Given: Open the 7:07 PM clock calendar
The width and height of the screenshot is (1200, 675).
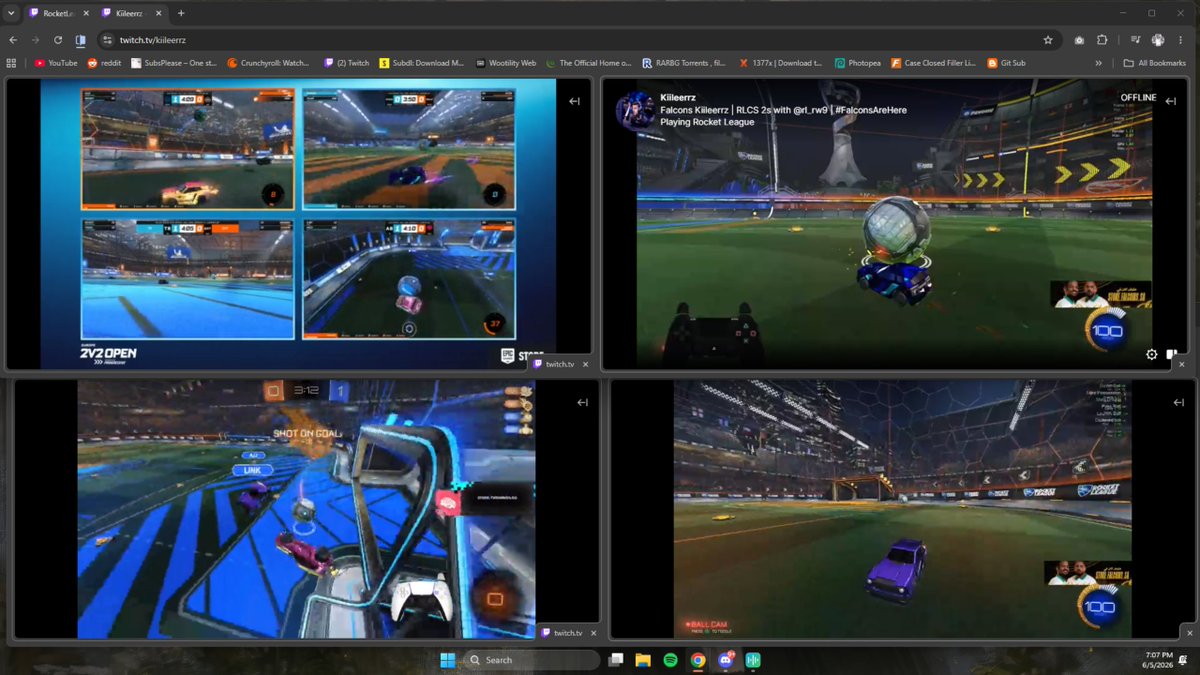Looking at the screenshot, I should (1156, 660).
